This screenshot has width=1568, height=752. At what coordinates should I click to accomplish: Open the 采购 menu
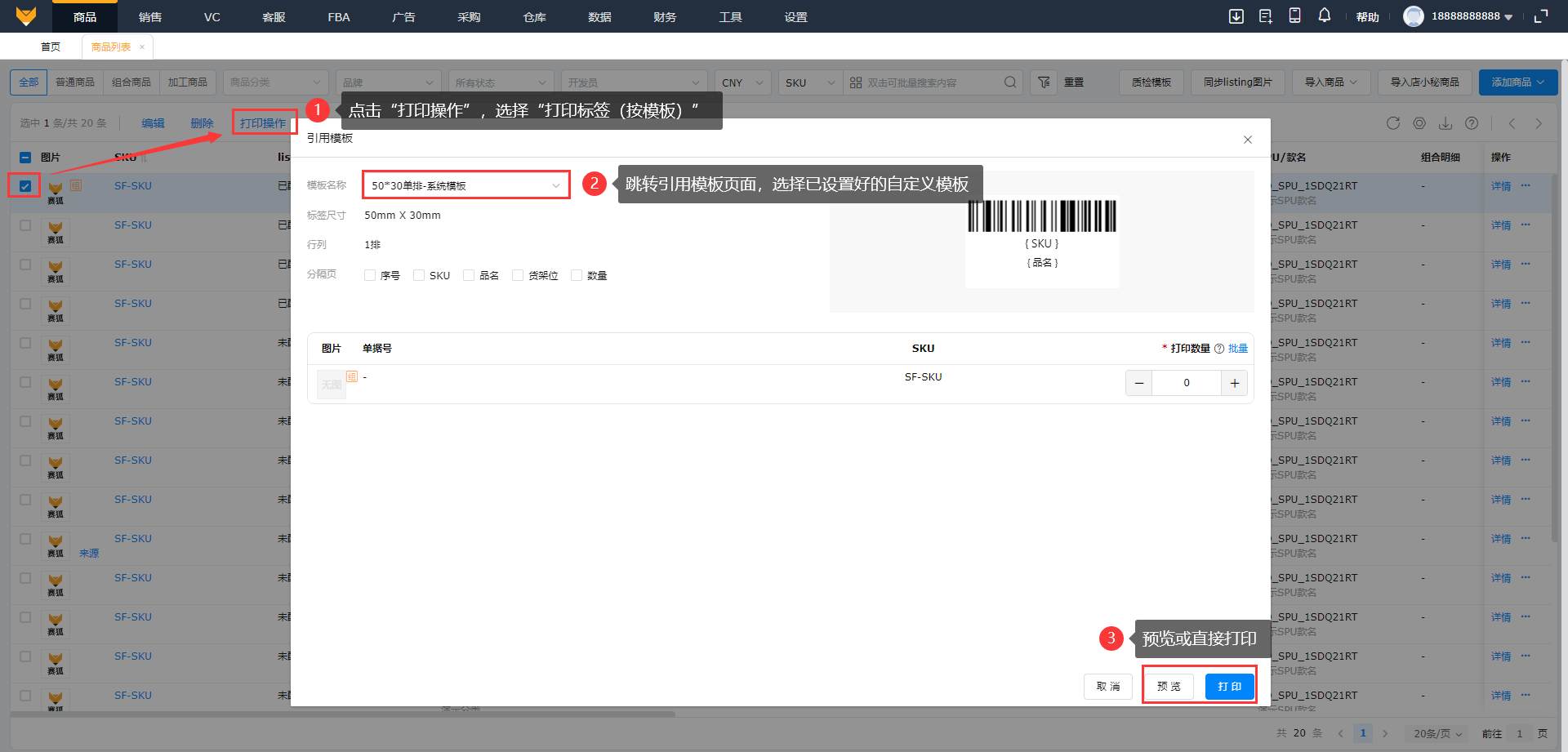tap(470, 16)
